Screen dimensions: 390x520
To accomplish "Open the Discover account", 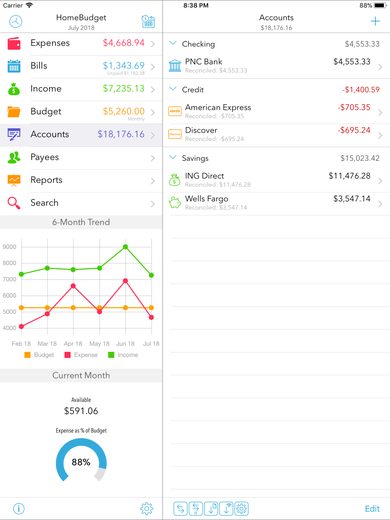I will 276,135.
